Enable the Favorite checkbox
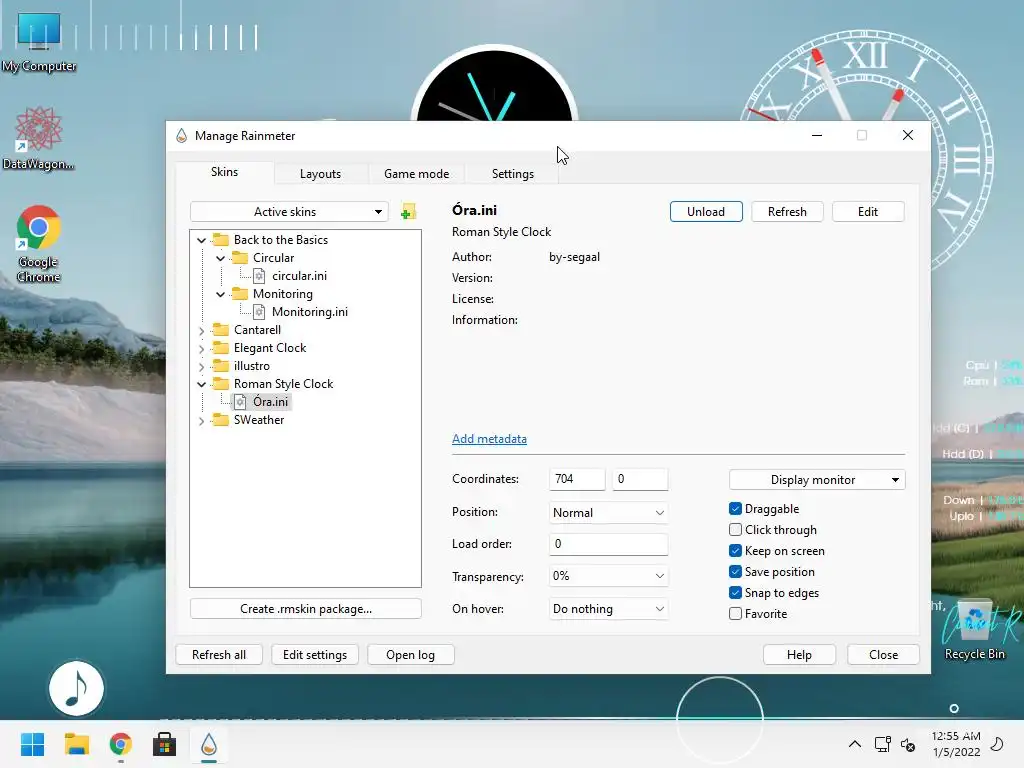 pos(735,613)
